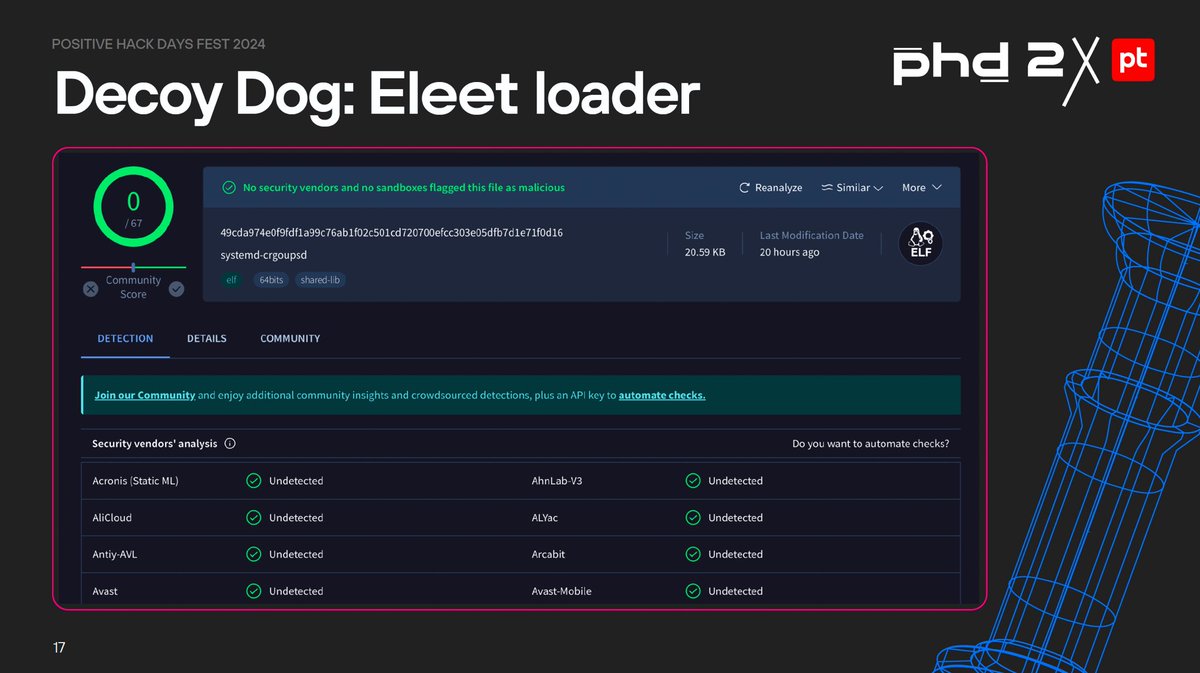Click Do you want to automate checks
This screenshot has height=673, width=1200.
coord(870,444)
